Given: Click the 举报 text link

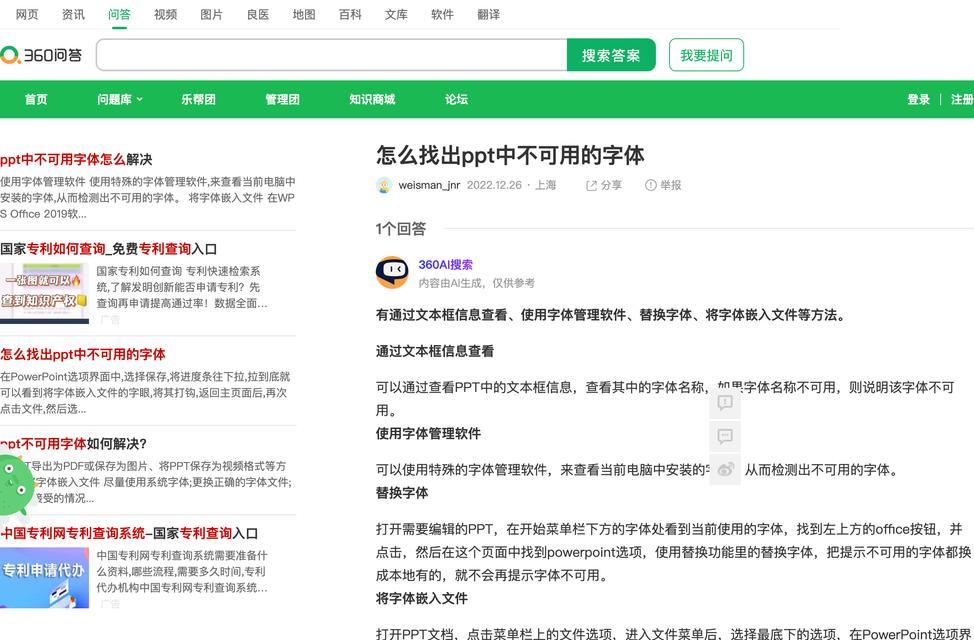Looking at the screenshot, I should [x=670, y=185].
